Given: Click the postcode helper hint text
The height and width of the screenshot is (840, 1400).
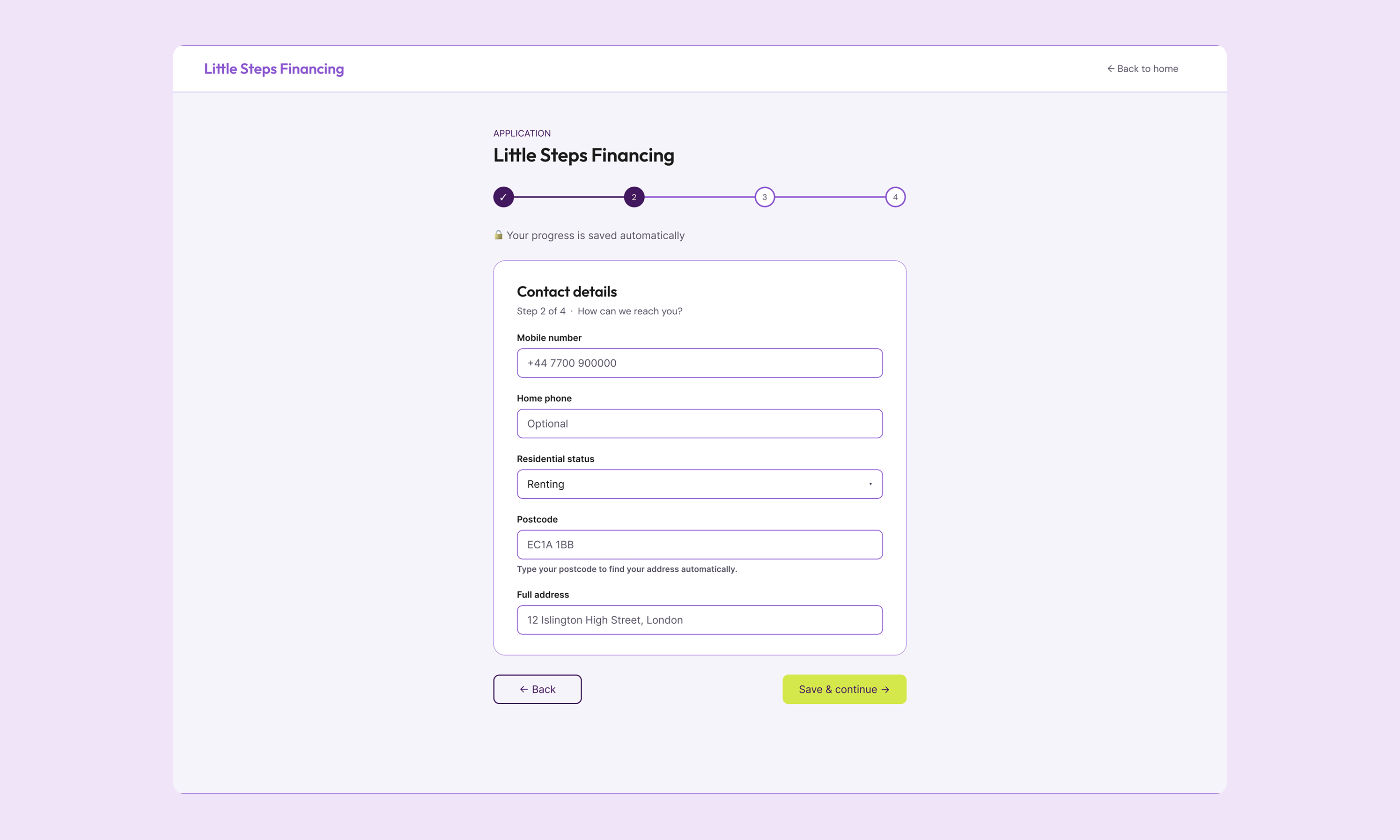Looking at the screenshot, I should point(626,569).
